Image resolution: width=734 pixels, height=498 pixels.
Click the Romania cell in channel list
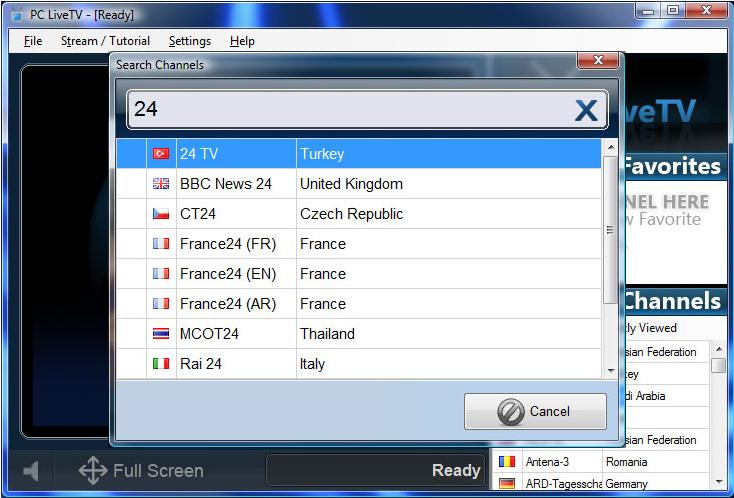click(x=656, y=461)
